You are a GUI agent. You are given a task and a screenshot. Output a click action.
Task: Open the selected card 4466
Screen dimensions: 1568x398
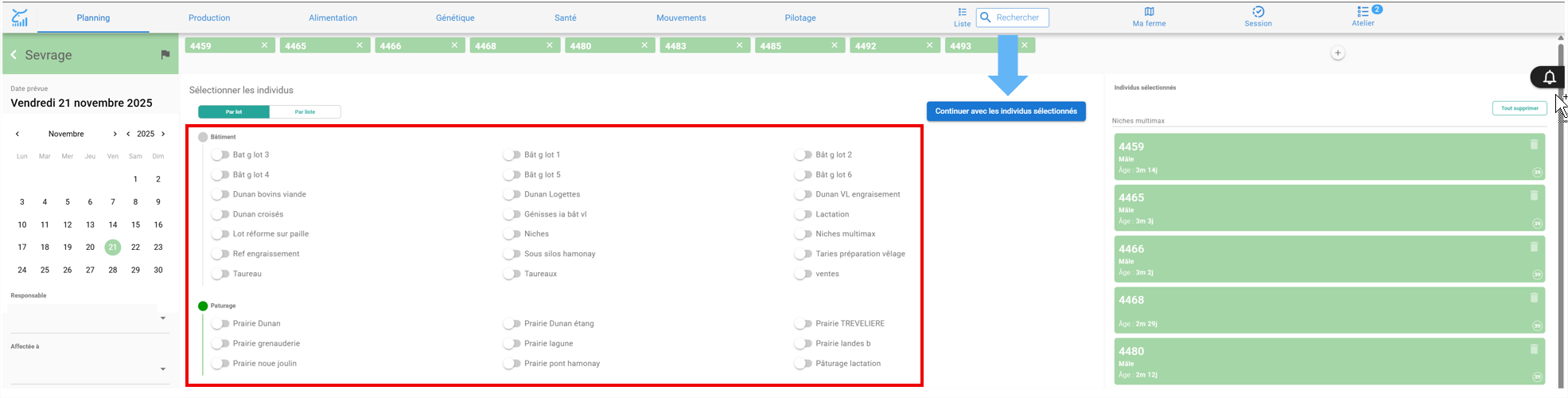[1329, 259]
